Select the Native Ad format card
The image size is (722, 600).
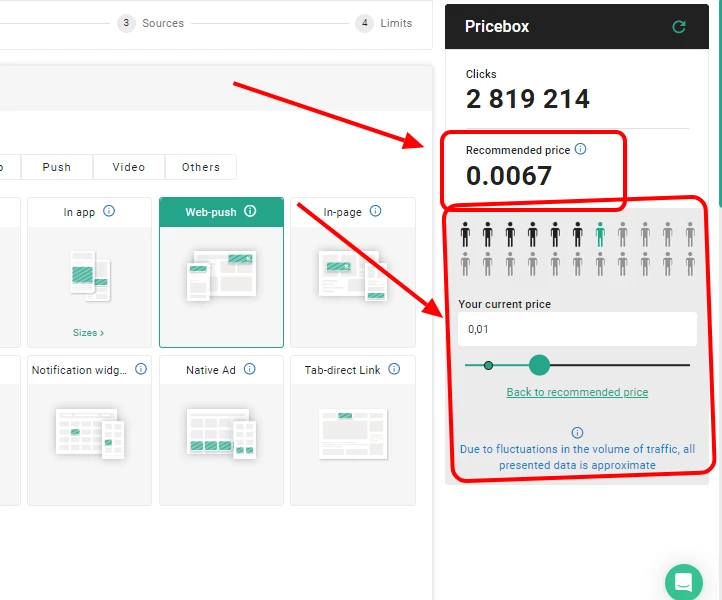click(x=221, y=430)
